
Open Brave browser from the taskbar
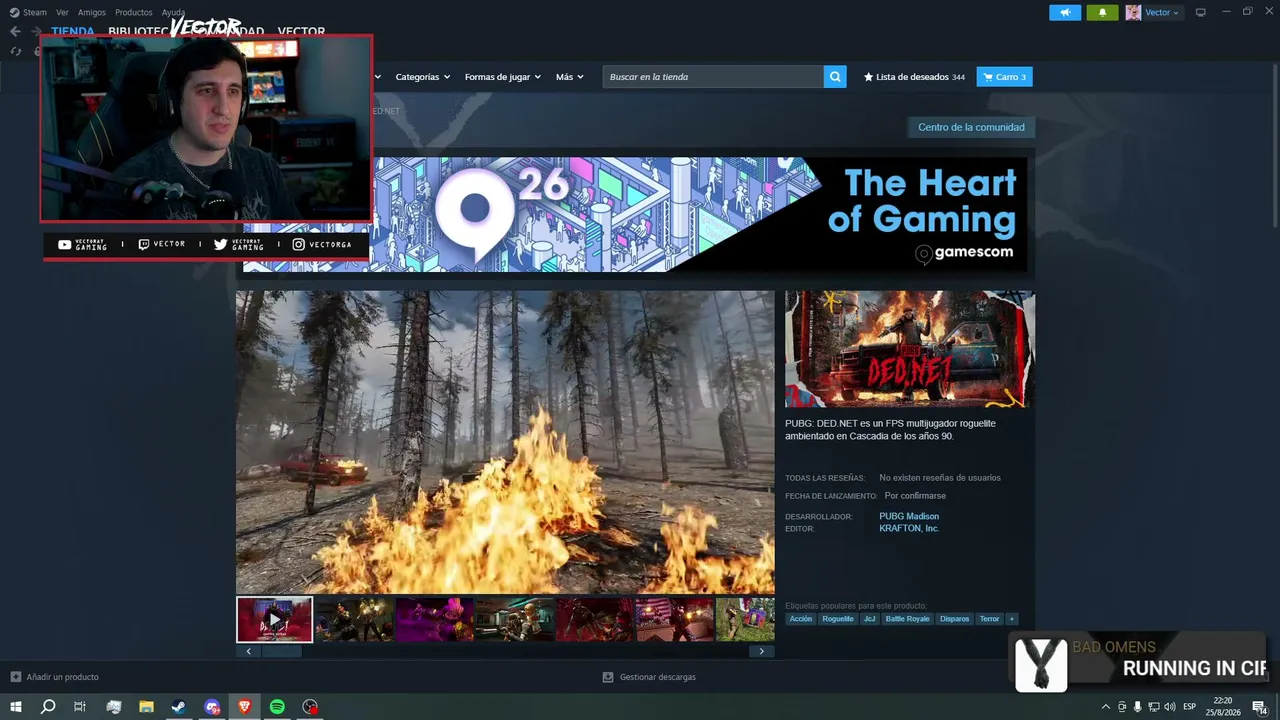point(244,707)
